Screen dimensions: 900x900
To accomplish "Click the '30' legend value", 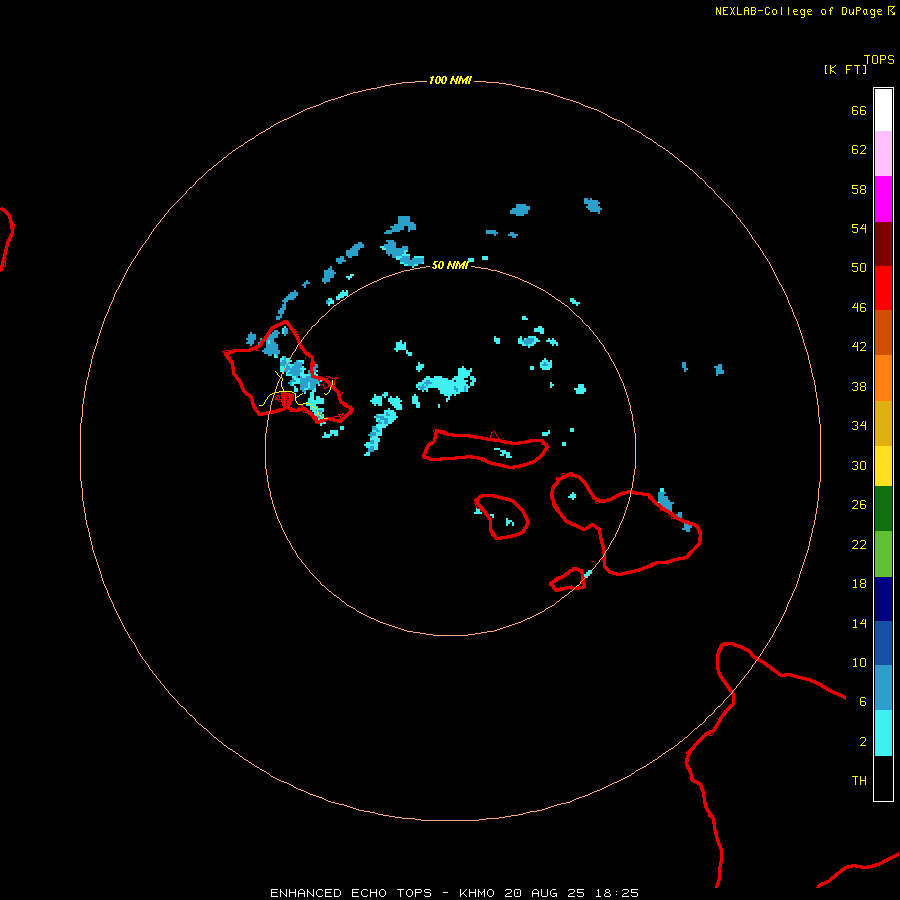I will pyautogui.click(x=859, y=465).
